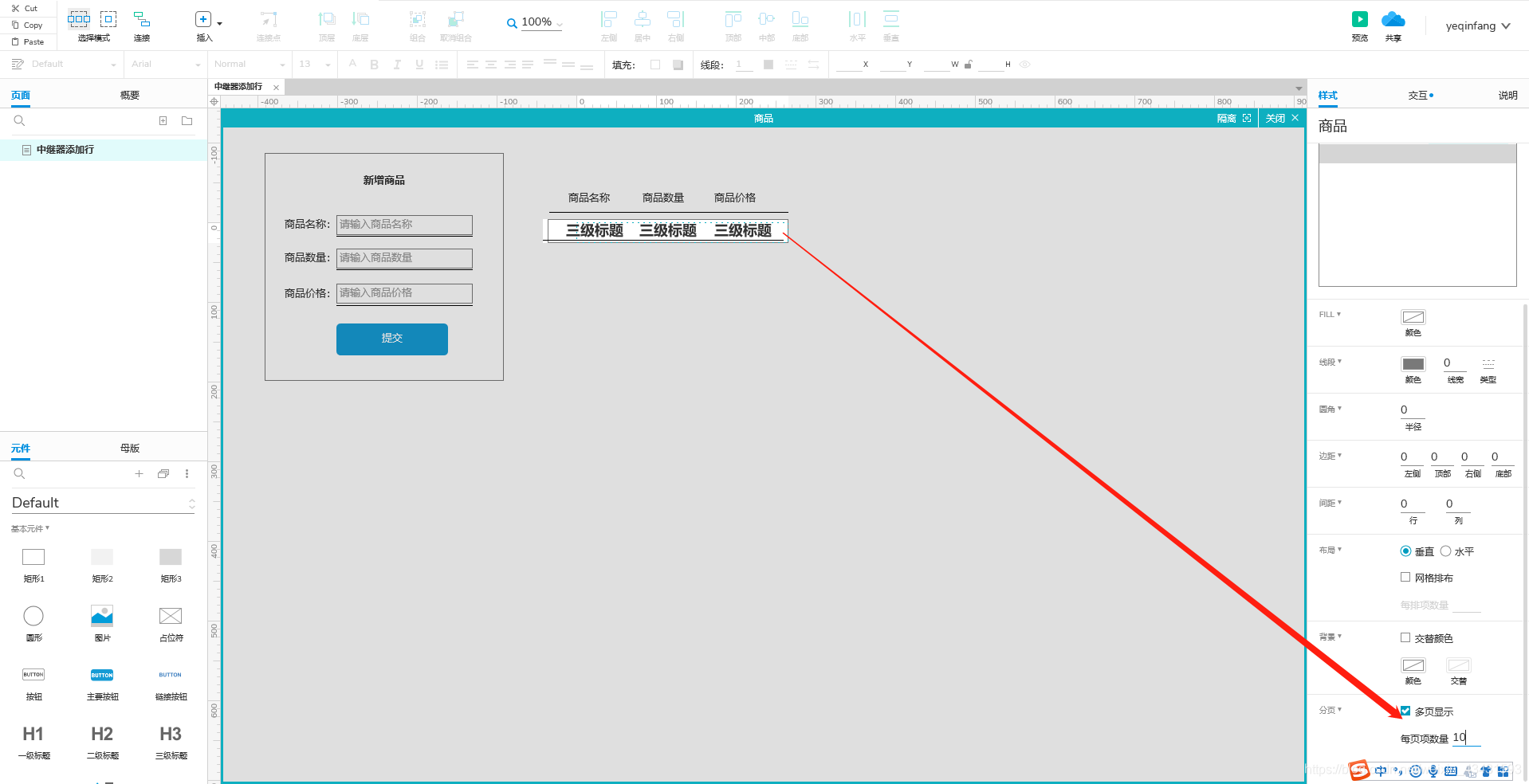Open the yeqinfang account dropdown
Image resolution: width=1529 pixels, height=784 pixels.
click(x=1479, y=25)
